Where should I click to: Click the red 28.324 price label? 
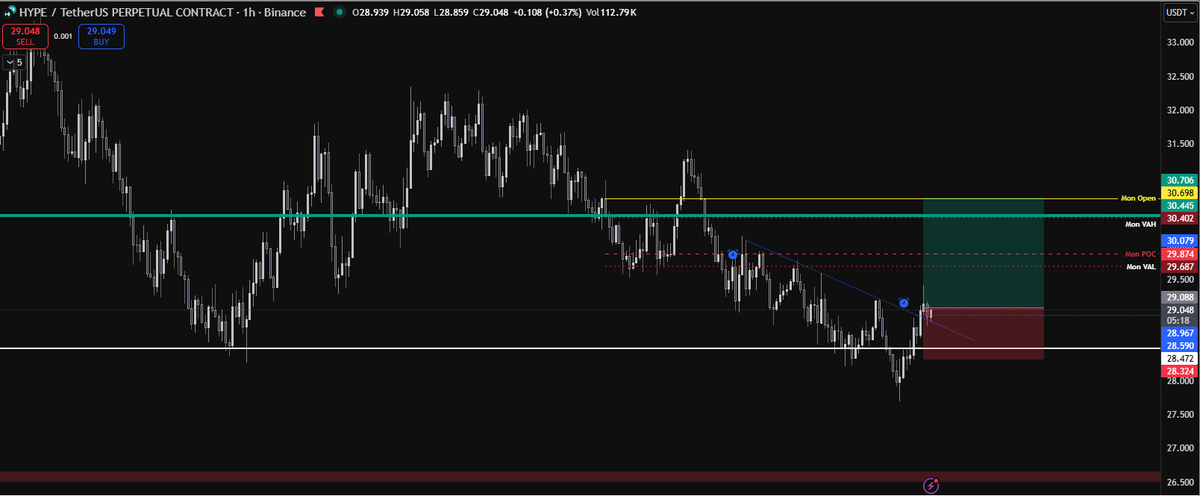click(1178, 371)
